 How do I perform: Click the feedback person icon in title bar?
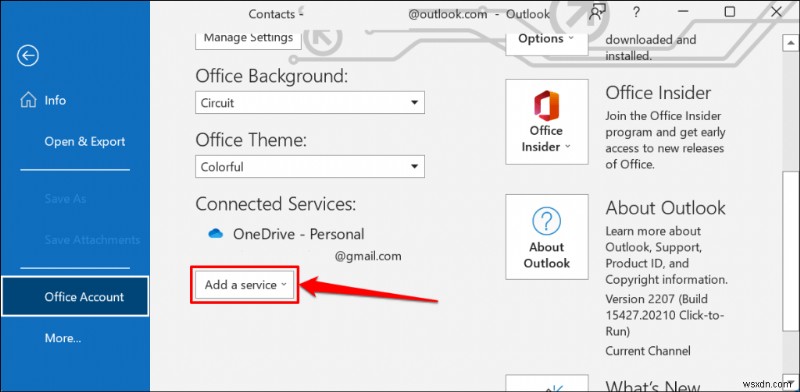click(596, 13)
